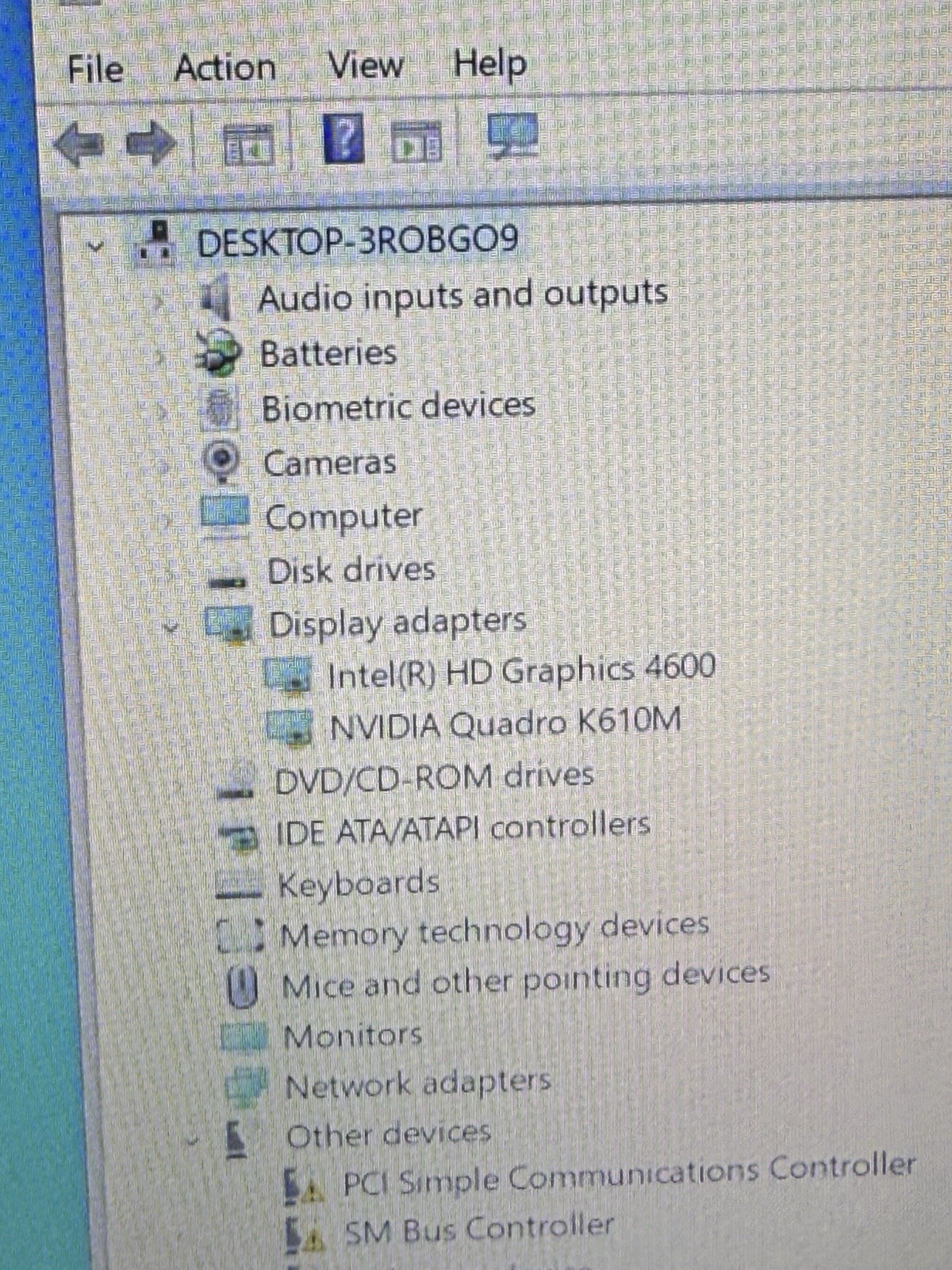
Task: Select the Disk drives entry
Action: pos(351,570)
